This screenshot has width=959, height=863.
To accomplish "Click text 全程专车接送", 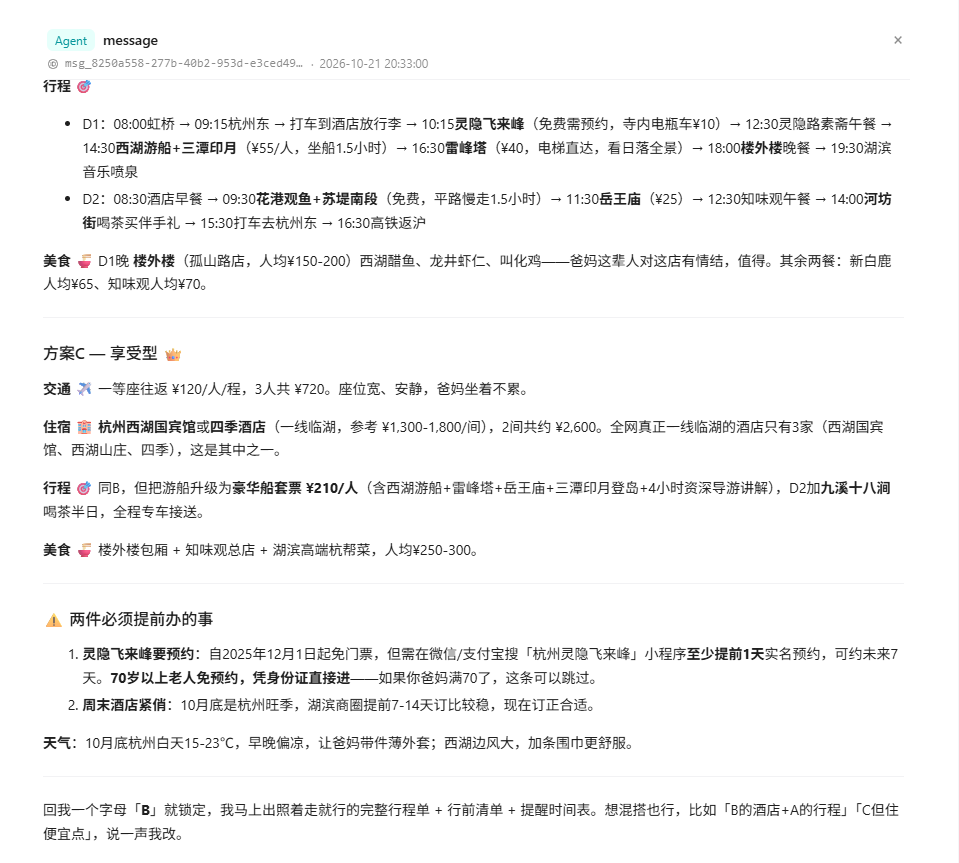I will (x=155, y=512).
